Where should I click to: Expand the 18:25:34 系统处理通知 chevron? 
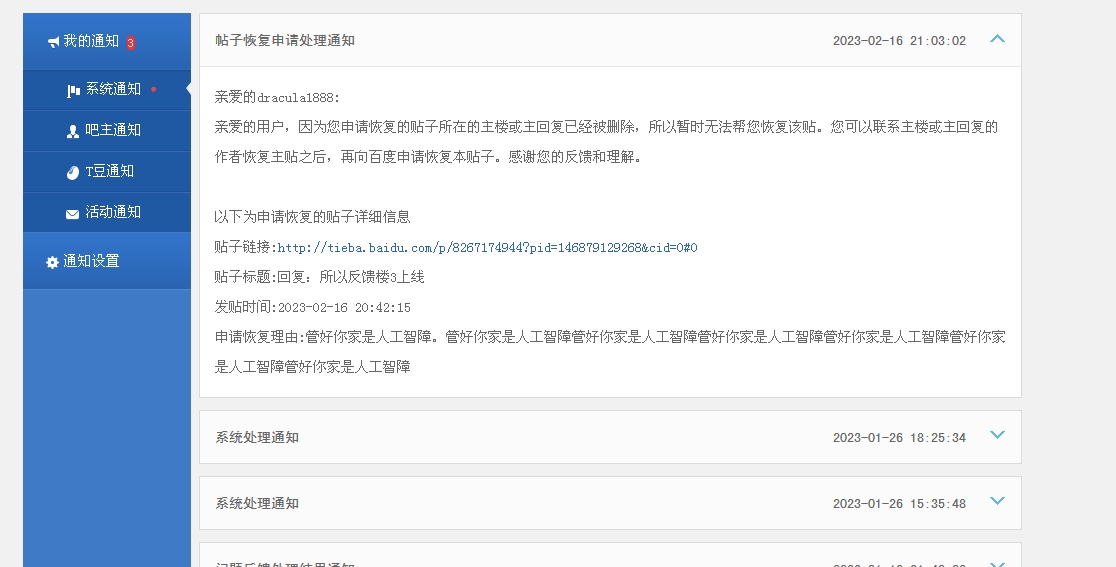click(996, 436)
